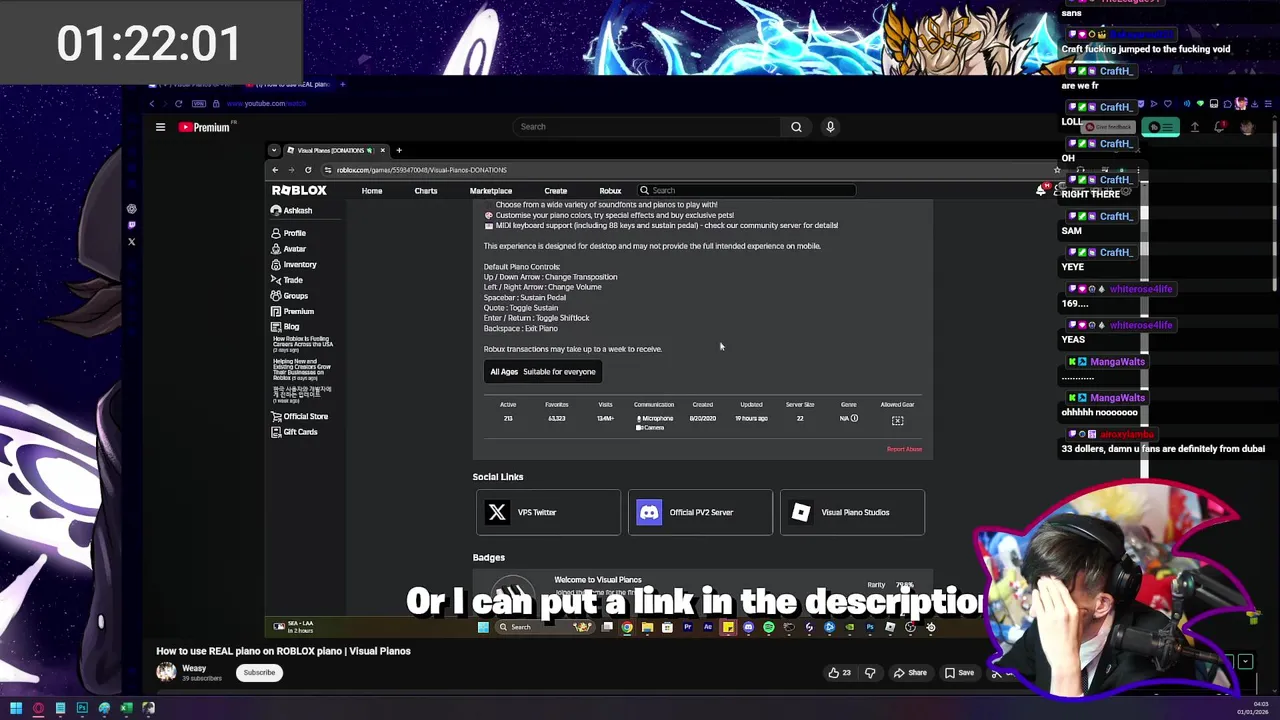
Task: Like the video with thumbs up
Action: 838,673
